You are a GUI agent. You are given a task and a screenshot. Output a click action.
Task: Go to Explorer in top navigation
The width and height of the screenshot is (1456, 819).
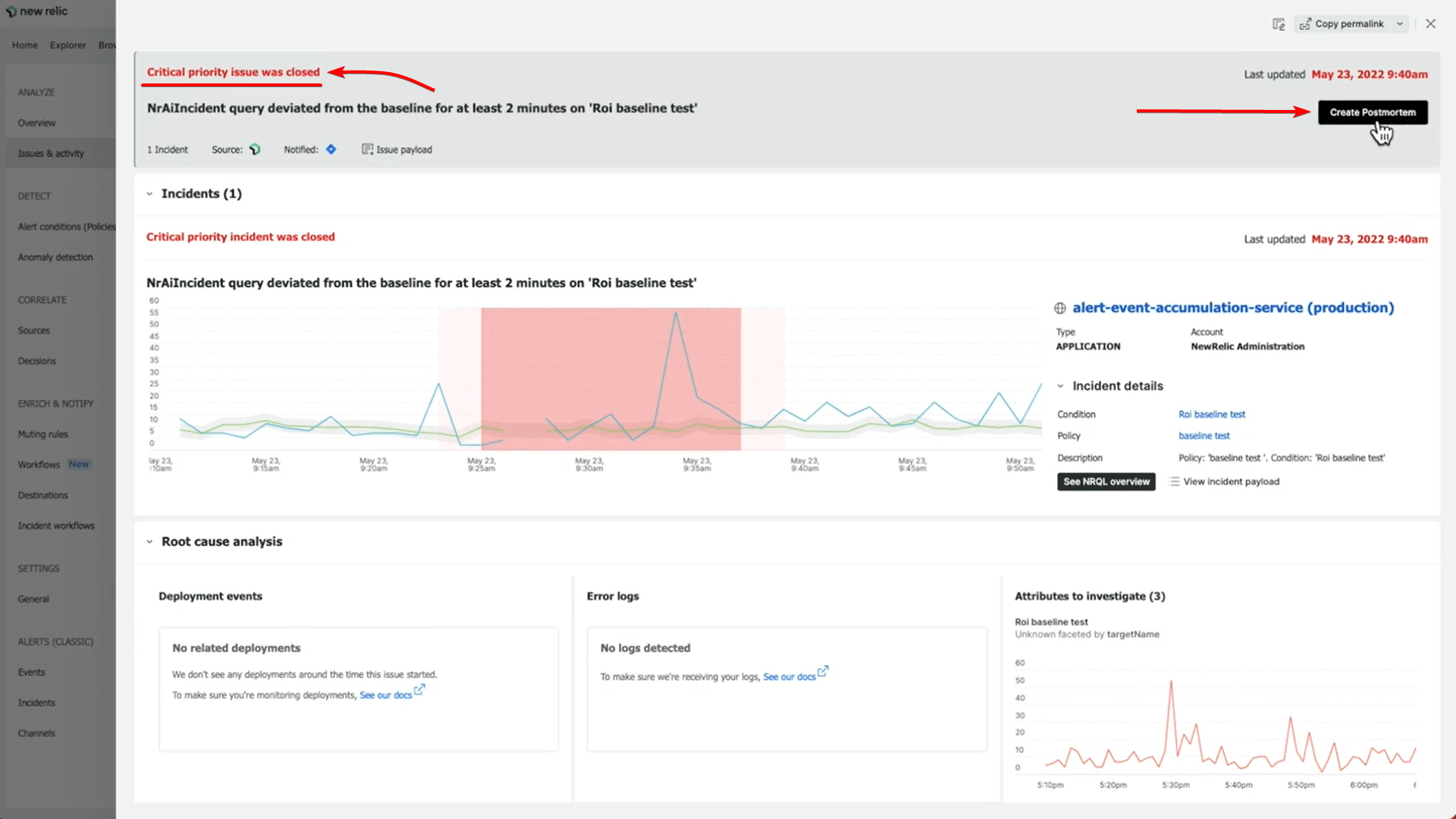[68, 45]
